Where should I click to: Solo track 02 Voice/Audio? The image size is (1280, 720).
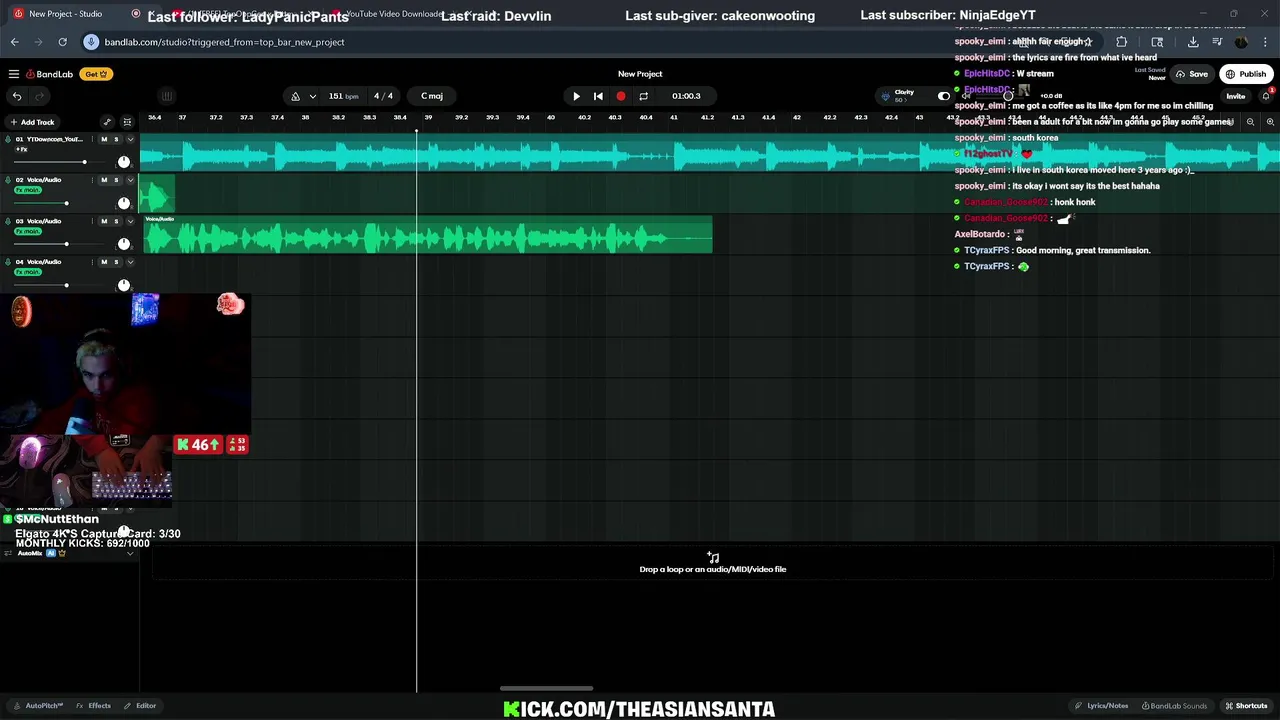click(x=116, y=180)
